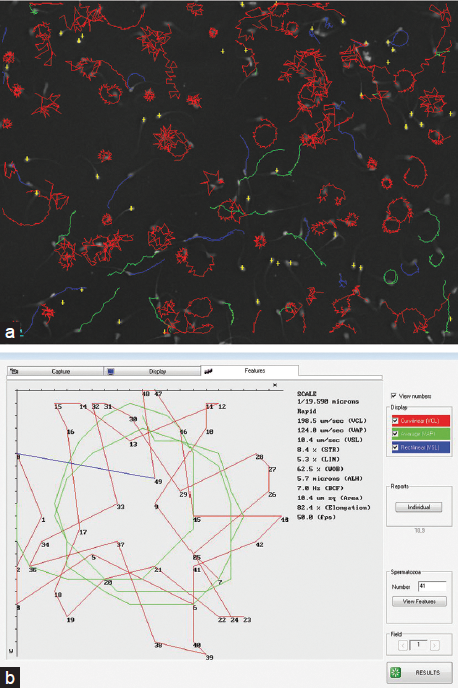Click track point 18 near right edge
Screen dimensions: 458x691
click(x=285, y=520)
